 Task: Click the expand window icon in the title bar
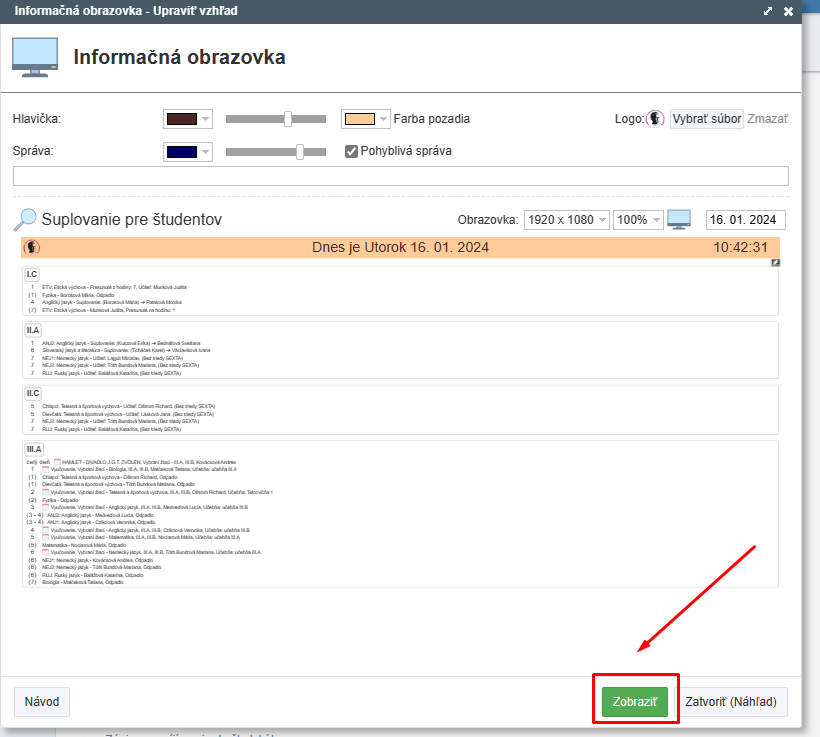[x=768, y=11]
